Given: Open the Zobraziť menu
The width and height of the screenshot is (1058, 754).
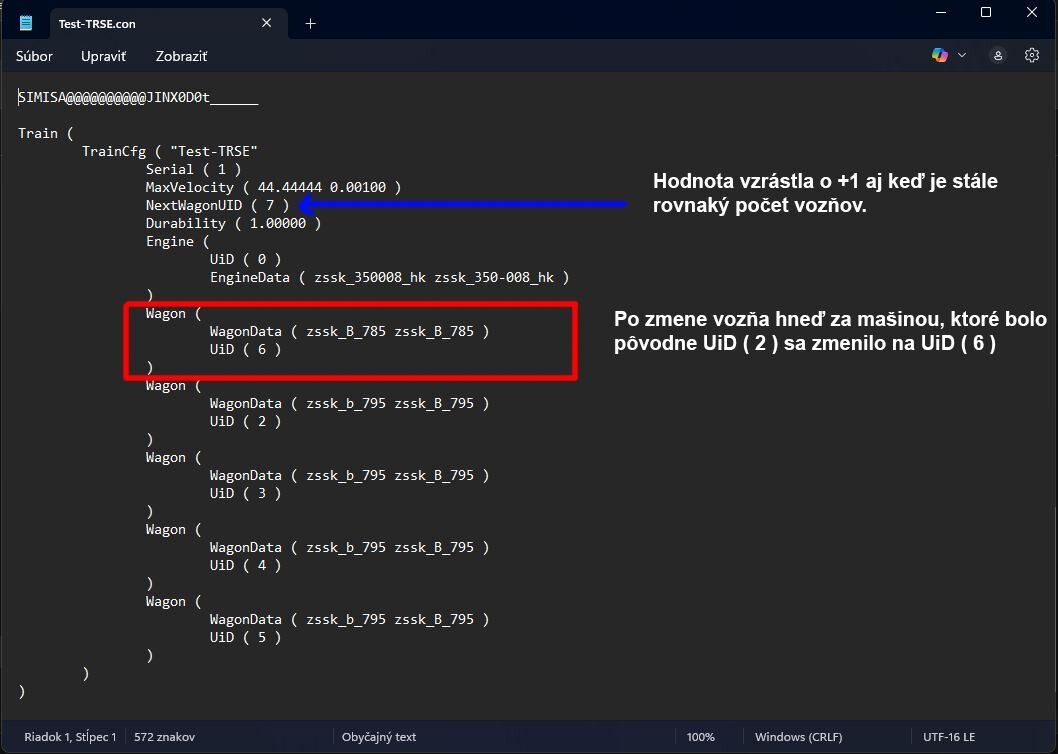Looking at the screenshot, I should click(181, 57).
